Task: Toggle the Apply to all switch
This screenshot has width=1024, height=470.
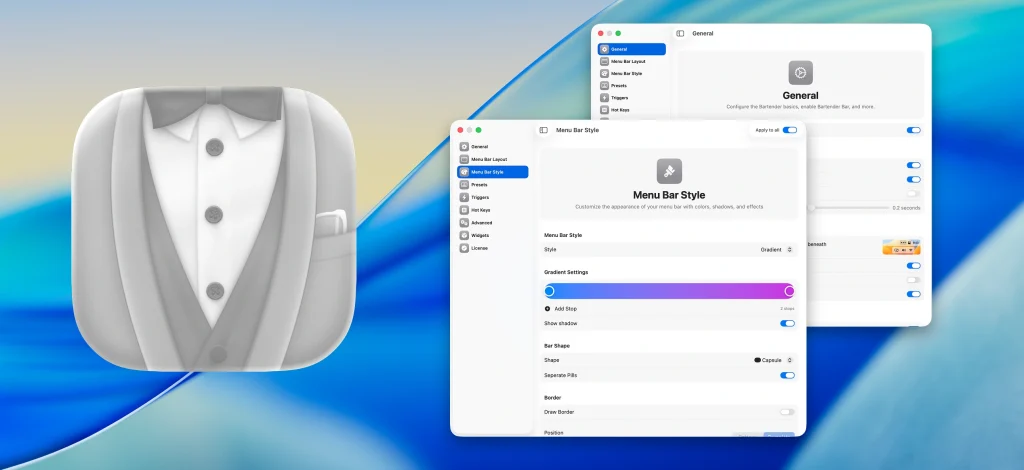Action: [789, 130]
